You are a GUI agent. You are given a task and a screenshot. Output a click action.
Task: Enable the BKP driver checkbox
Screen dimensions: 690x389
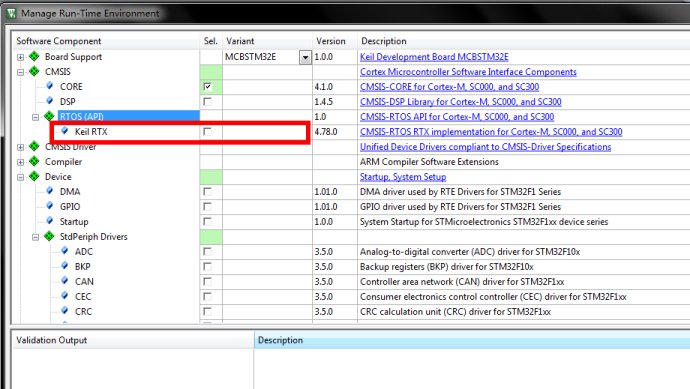click(207, 266)
